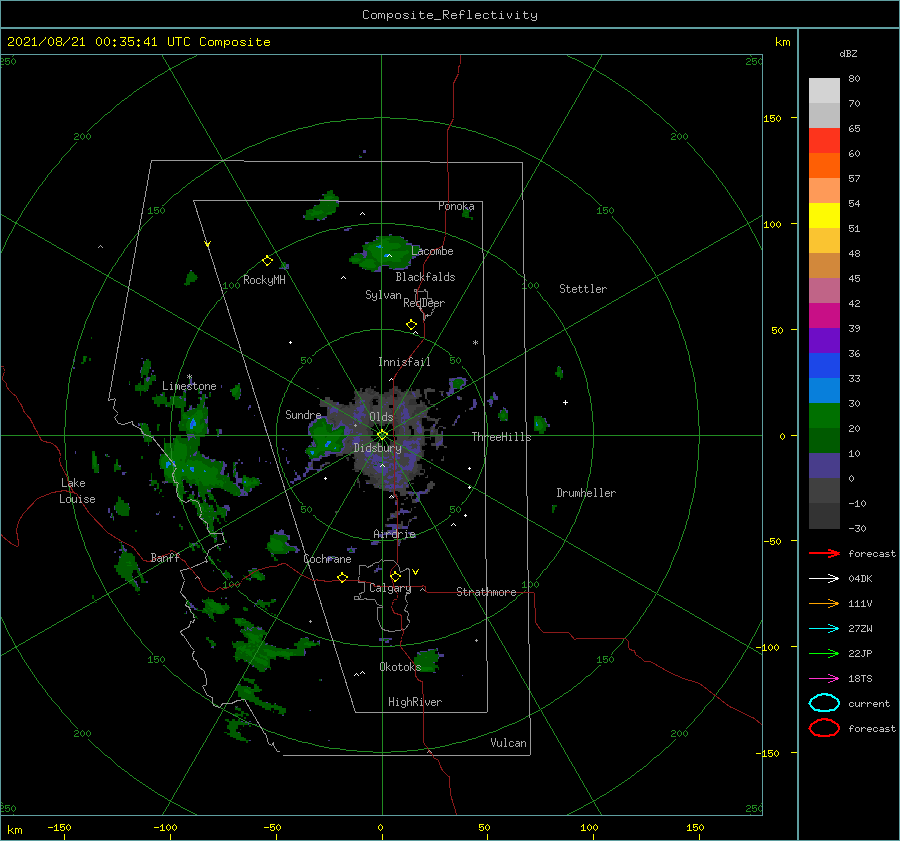Click the dBZ heading above color scale
The height and width of the screenshot is (841, 900).
[848, 53]
